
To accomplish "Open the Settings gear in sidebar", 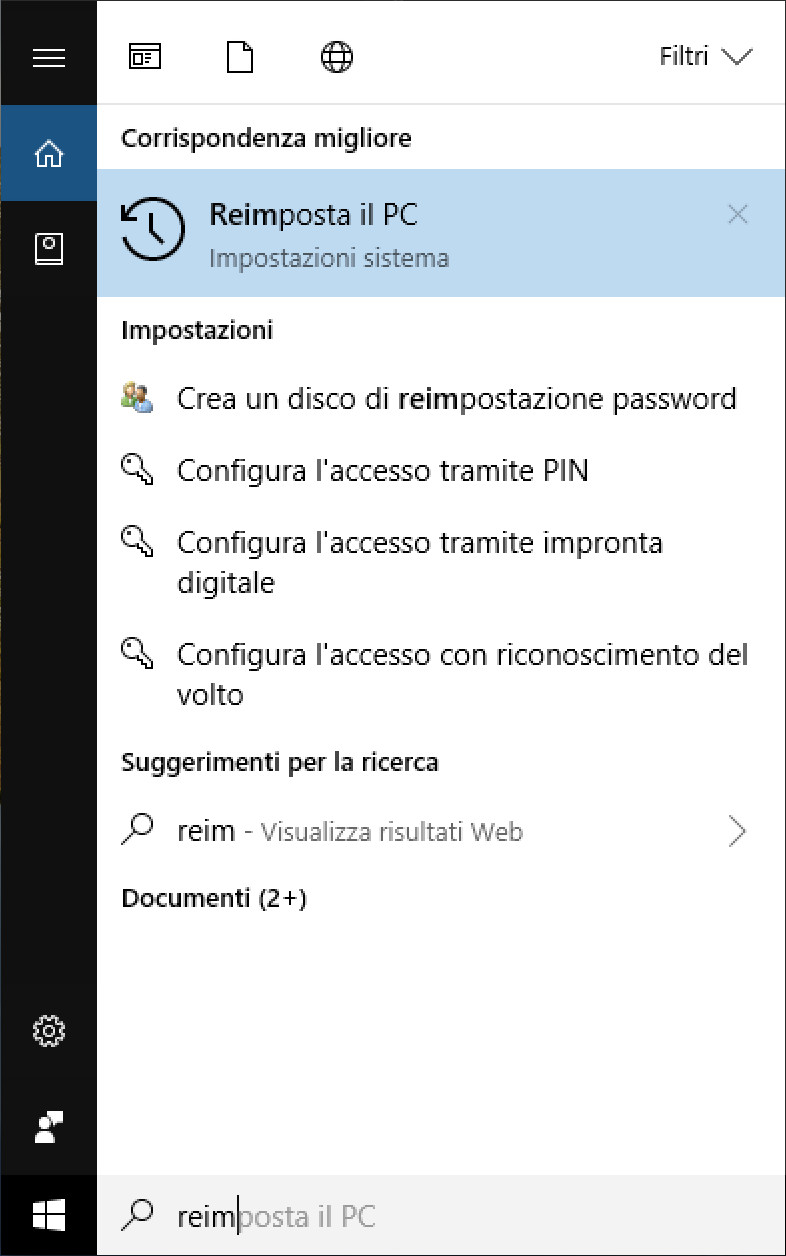I will pos(48,1030).
